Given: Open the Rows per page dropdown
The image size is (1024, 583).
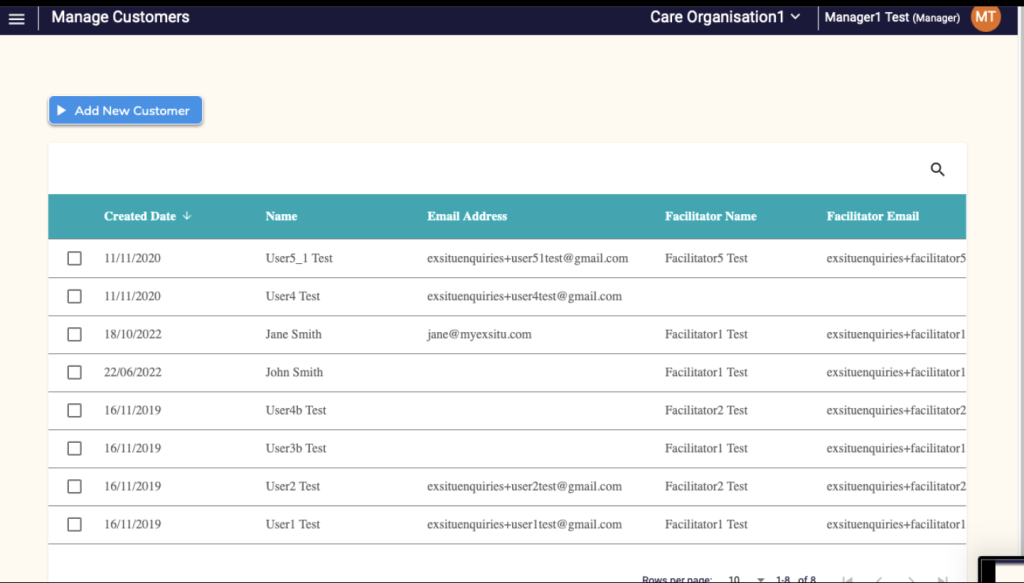Looking at the screenshot, I should click(746, 579).
